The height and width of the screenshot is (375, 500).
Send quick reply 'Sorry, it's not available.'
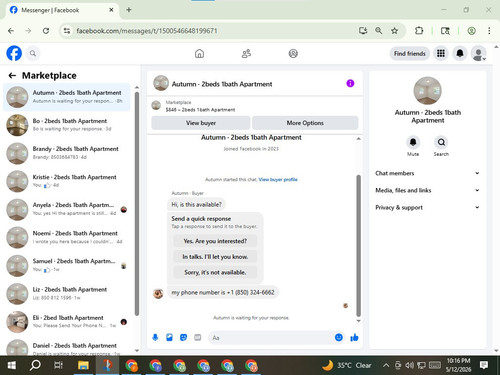click(215, 272)
